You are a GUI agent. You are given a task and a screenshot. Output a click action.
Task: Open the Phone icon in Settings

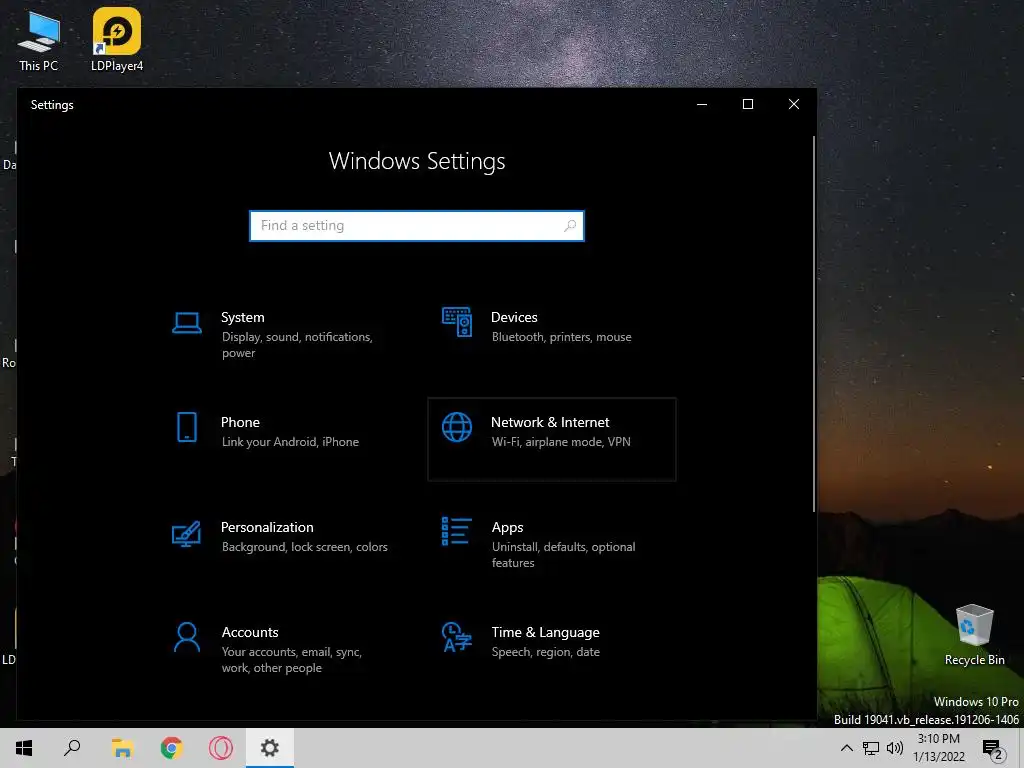[187, 427]
